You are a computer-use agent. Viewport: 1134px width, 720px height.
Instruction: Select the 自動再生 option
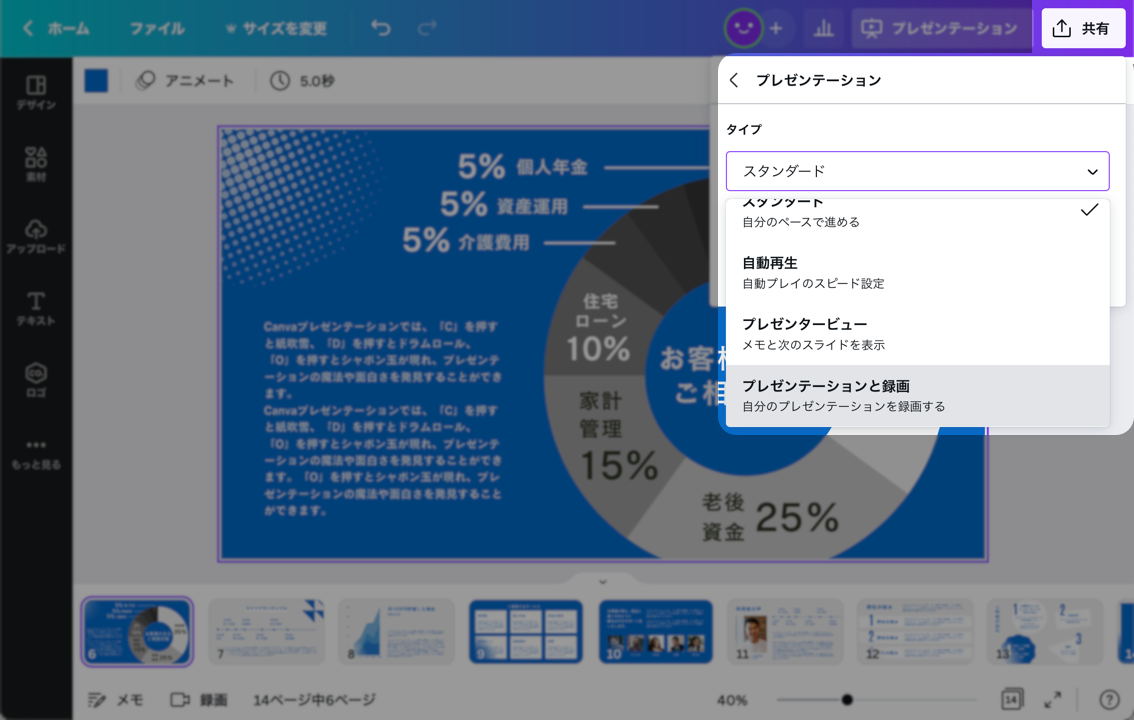pos(917,273)
